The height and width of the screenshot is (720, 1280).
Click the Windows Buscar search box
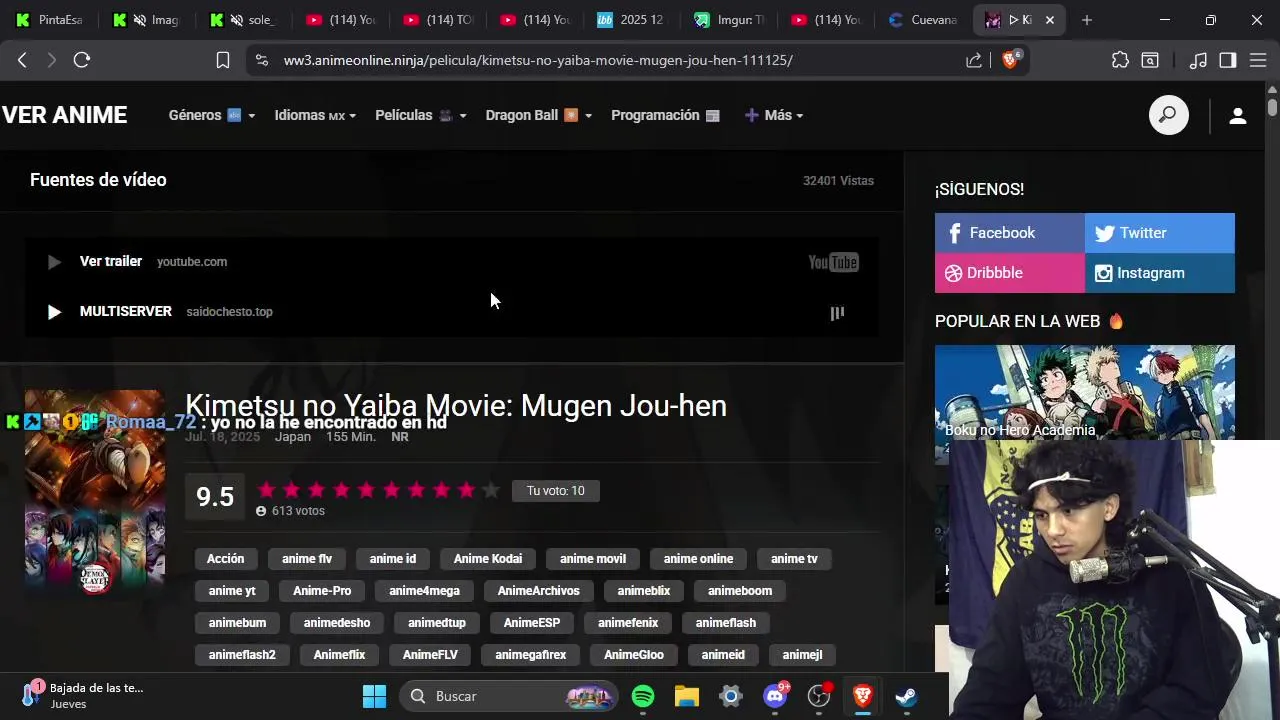[507, 696]
